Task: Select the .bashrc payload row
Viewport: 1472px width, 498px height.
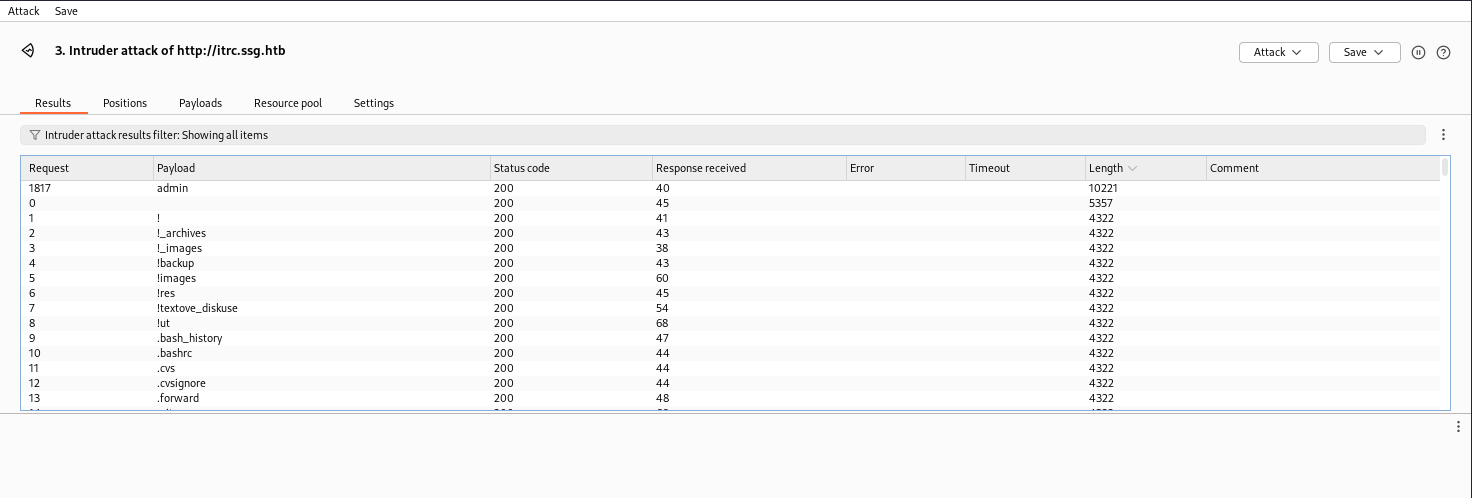Action: pos(731,353)
